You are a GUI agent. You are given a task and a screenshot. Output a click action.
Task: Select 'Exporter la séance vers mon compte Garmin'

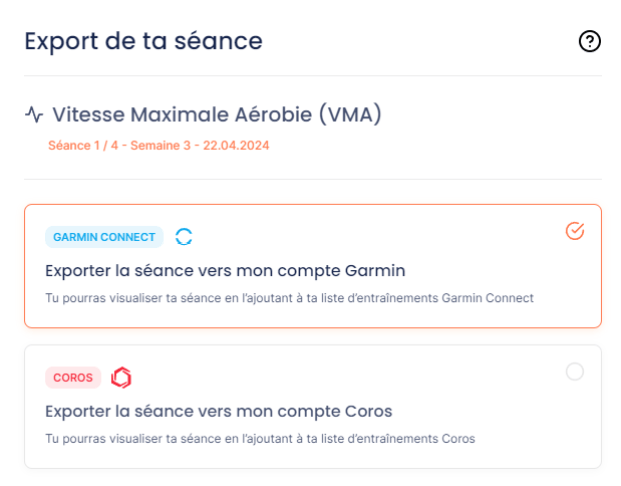coord(225,271)
